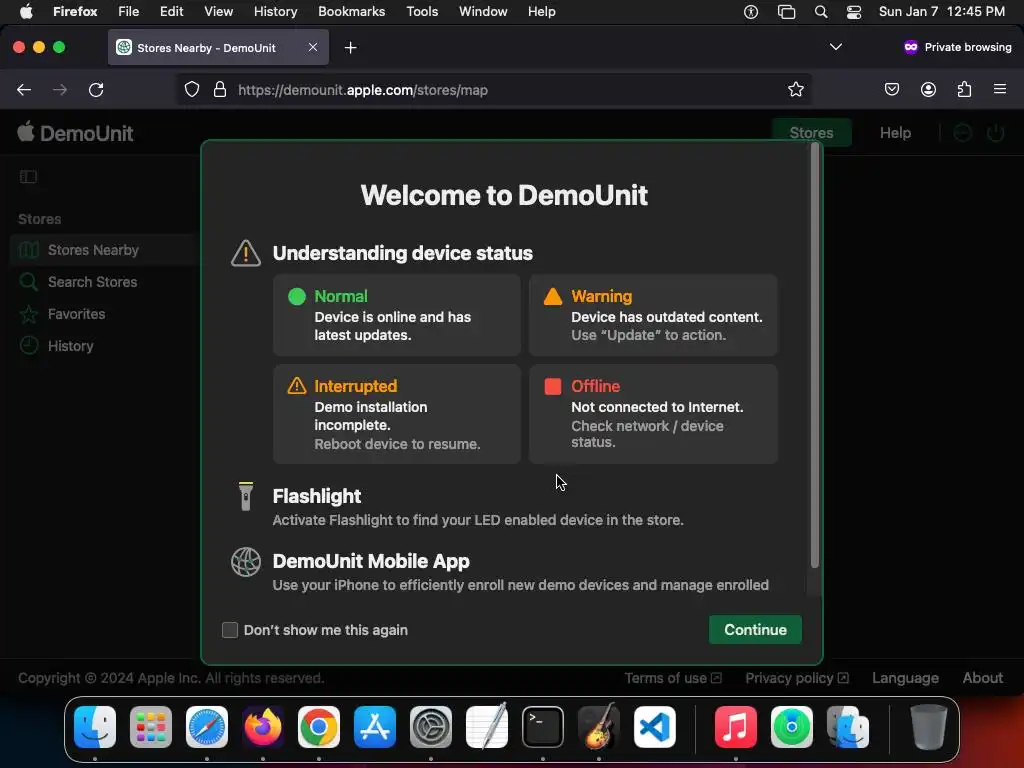The width and height of the screenshot is (1024, 768).
Task: Click the orange Warning triangle icon
Action: (552, 296)
